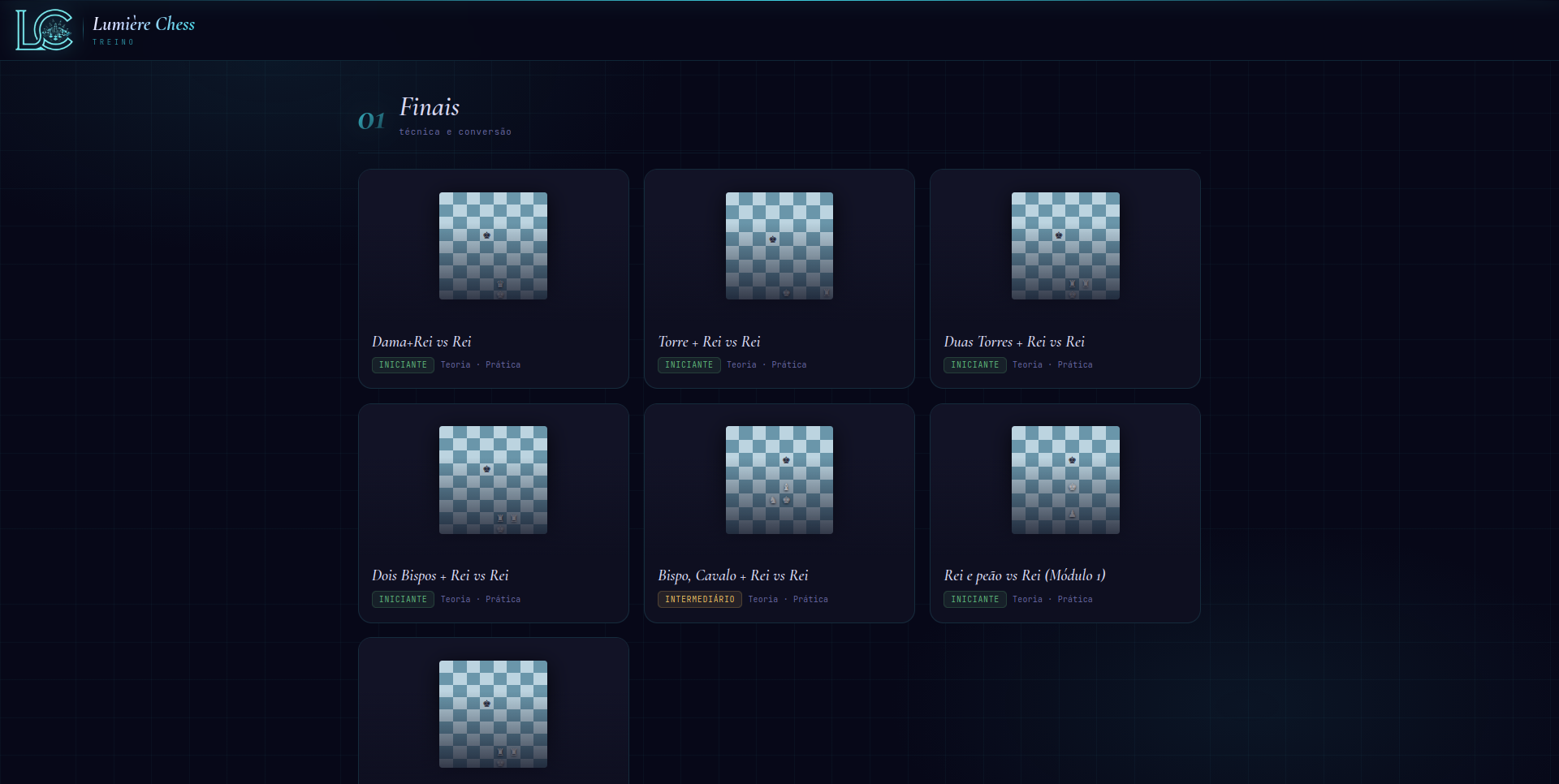Click the Lumière Chess title text
Image resolution: width=1559 pixels, height=784 pixels.
144,24
